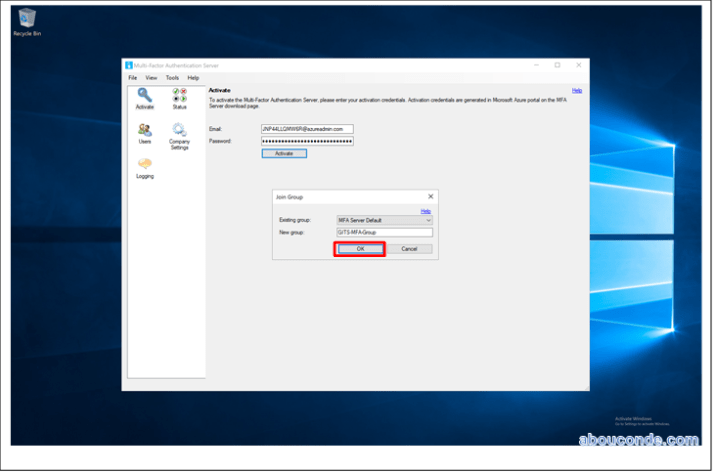The image size is (714, 472).
Task: Open the Help menu
Action: click(193, 77)
